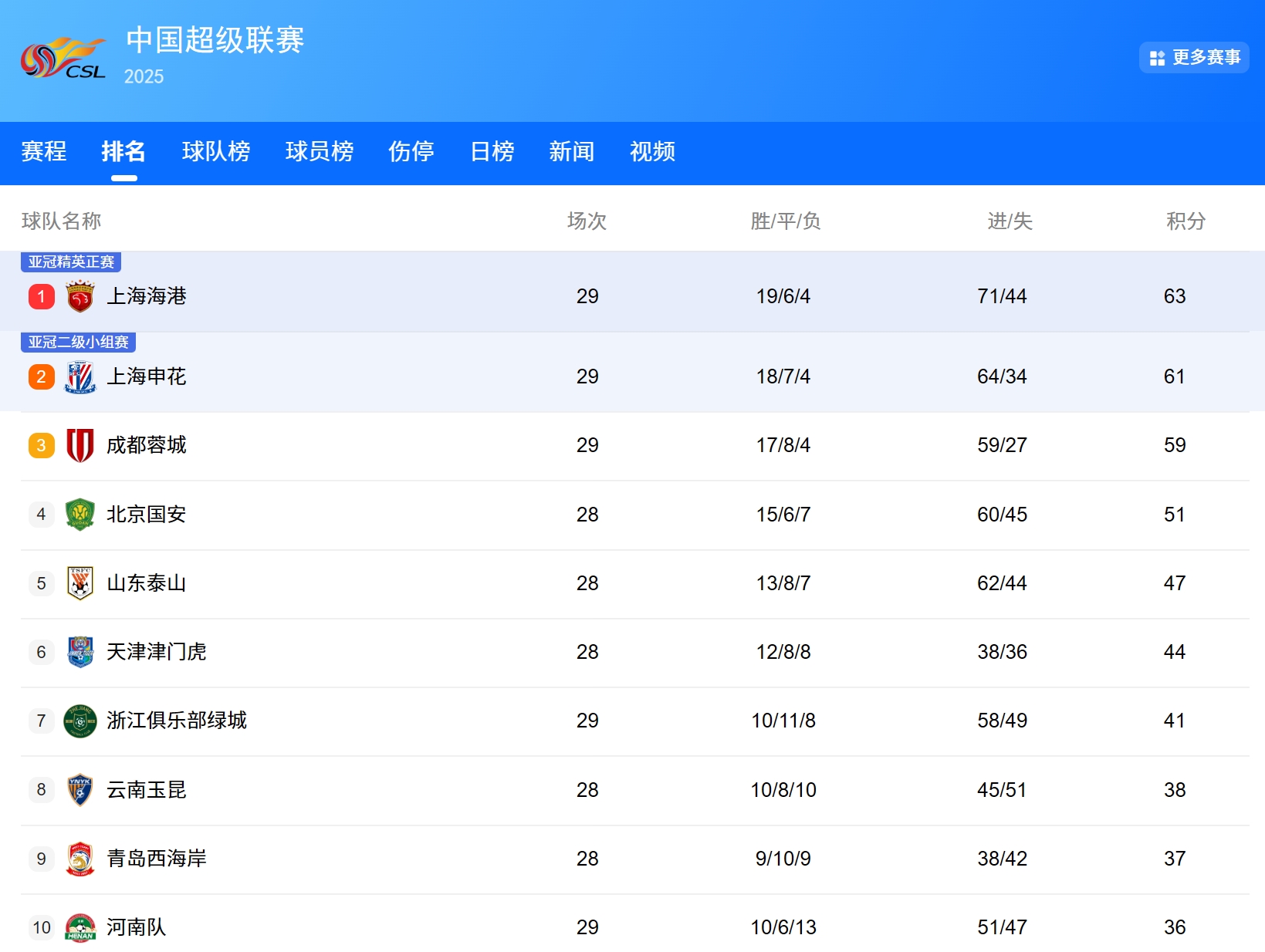Click the 河南队 team crest
The height and width of the screenshot is (952, 1265).
point(80,927)
